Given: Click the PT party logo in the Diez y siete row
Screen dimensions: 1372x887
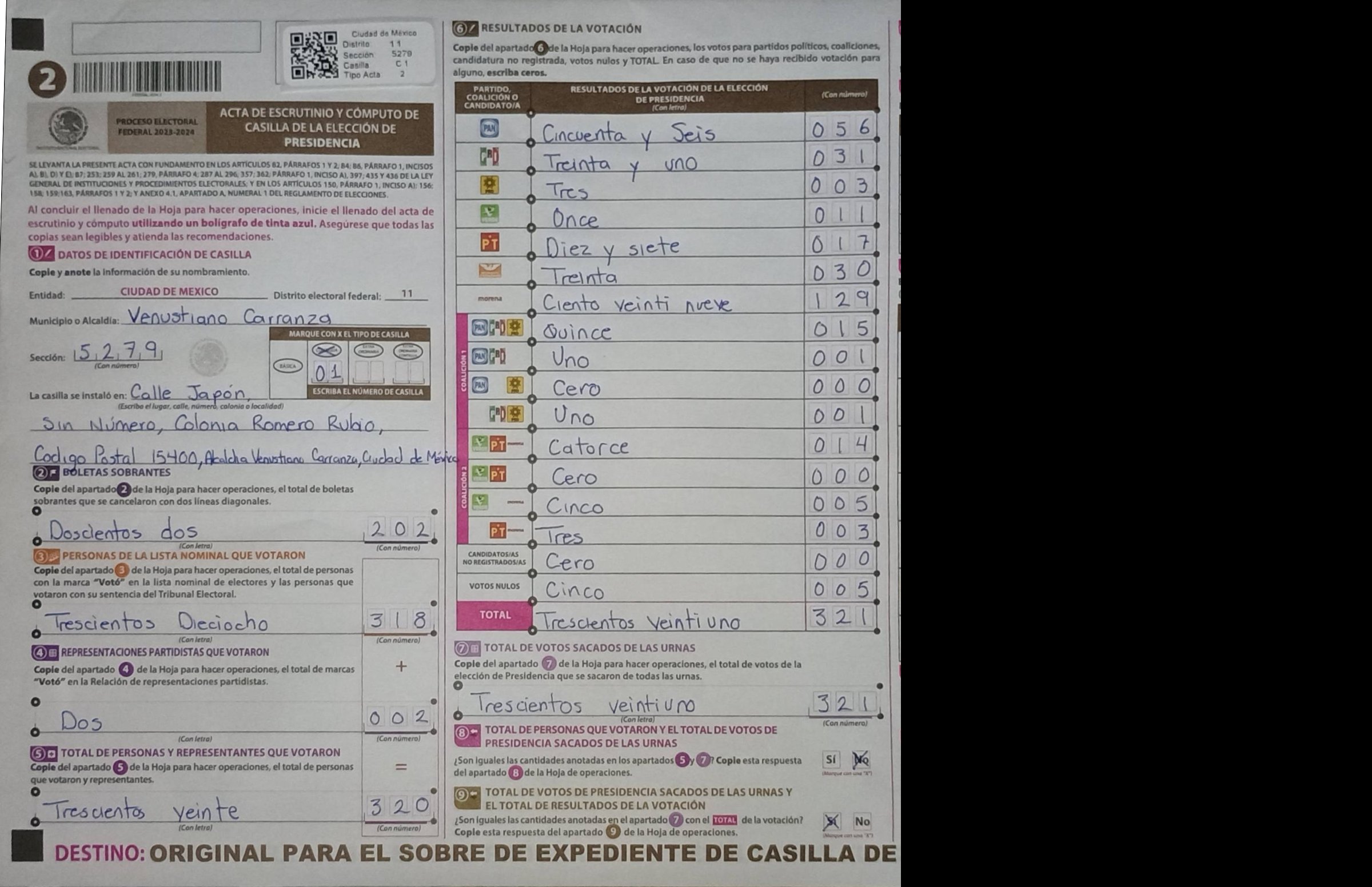Looking at the screenshot, I should point(489,243).
